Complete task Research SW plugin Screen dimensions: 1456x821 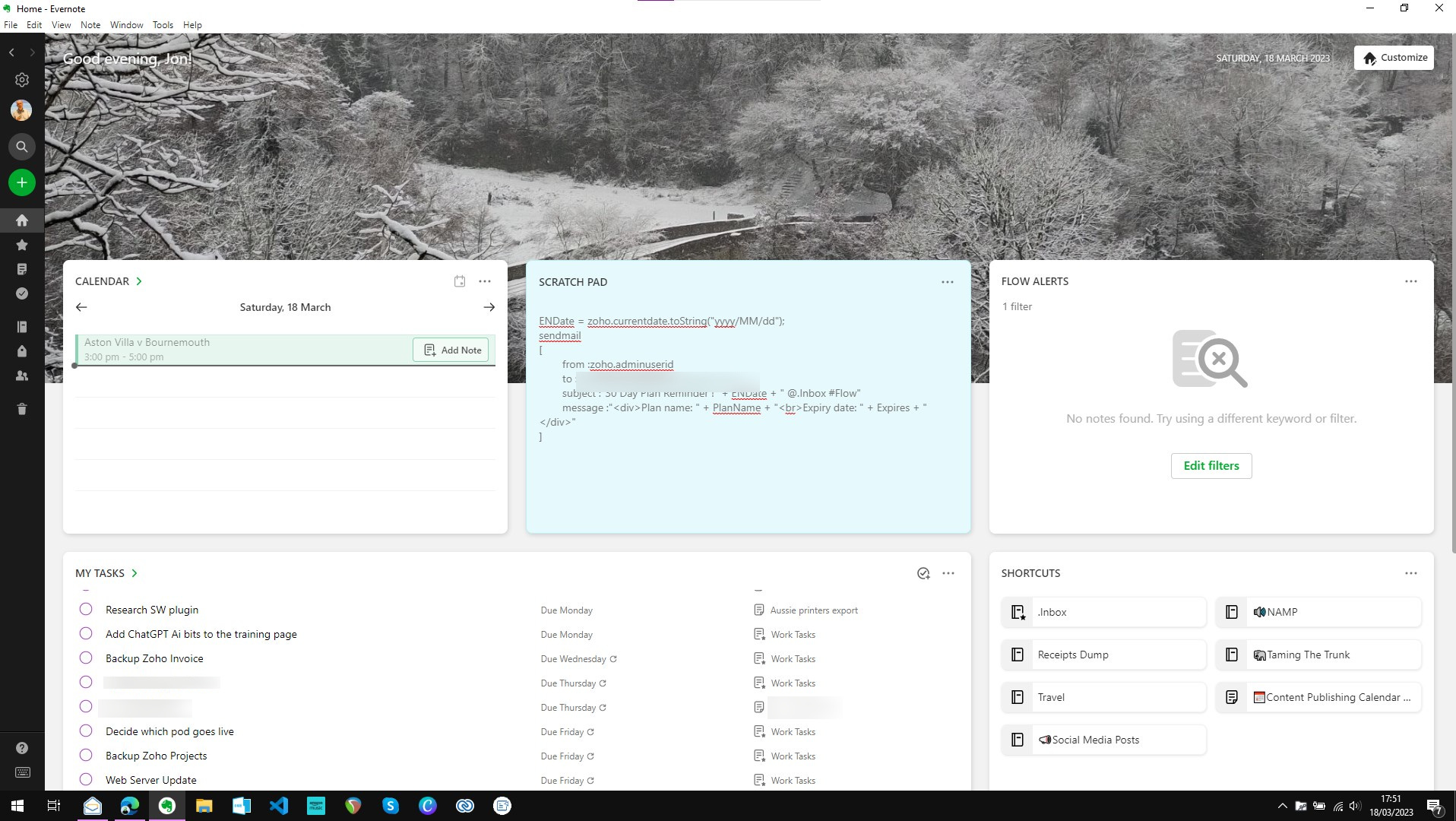[x=86, y=609]
